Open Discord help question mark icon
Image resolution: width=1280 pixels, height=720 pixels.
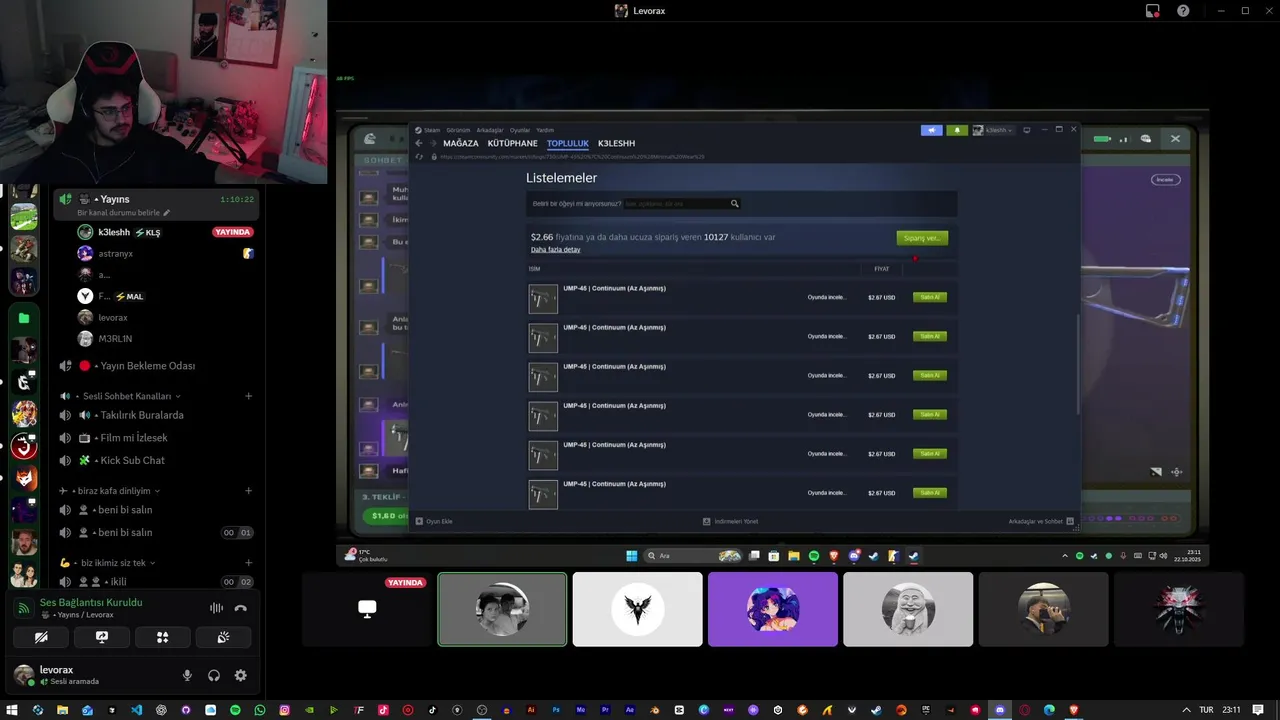pyautogui.click(x=1184, y=11)
